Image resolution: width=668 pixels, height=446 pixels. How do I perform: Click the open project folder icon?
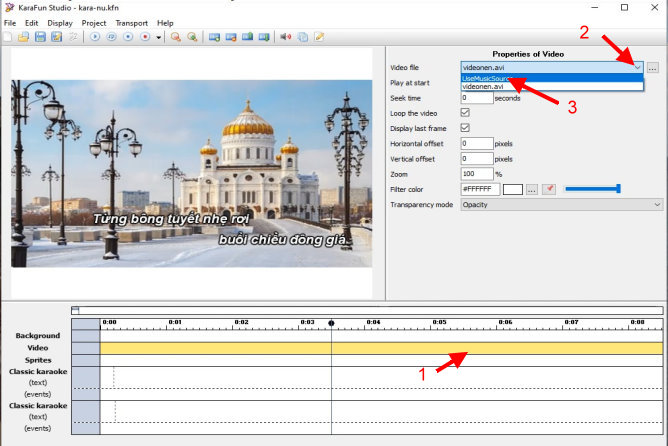(23, 37)
